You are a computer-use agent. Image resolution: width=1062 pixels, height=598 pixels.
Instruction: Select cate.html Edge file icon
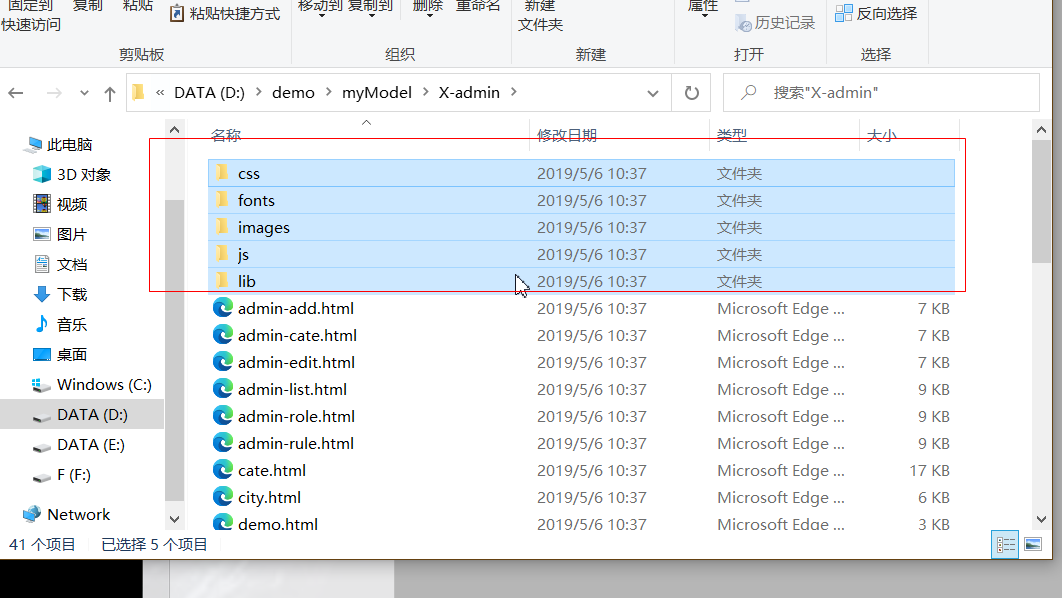click(x=223, y=470)
